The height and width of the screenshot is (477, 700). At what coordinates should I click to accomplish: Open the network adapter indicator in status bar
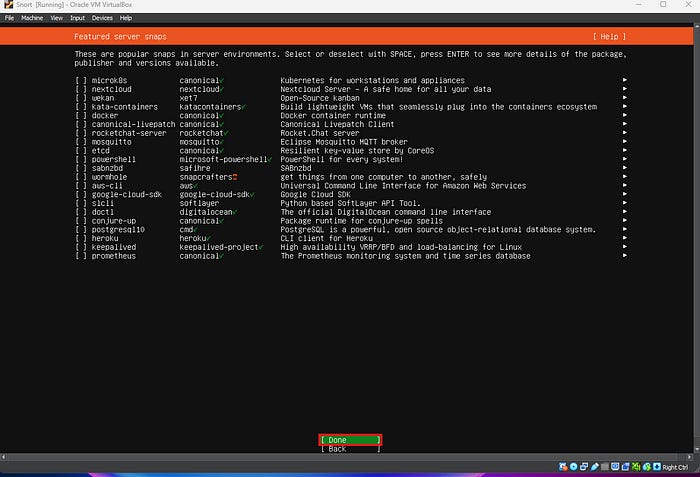tap(584, 467)
